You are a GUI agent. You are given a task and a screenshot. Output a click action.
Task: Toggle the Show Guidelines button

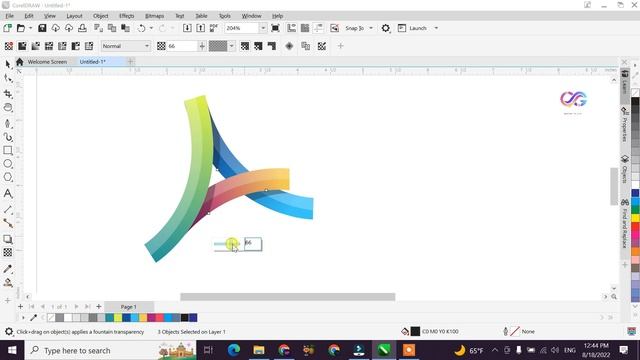click(318, 28)
